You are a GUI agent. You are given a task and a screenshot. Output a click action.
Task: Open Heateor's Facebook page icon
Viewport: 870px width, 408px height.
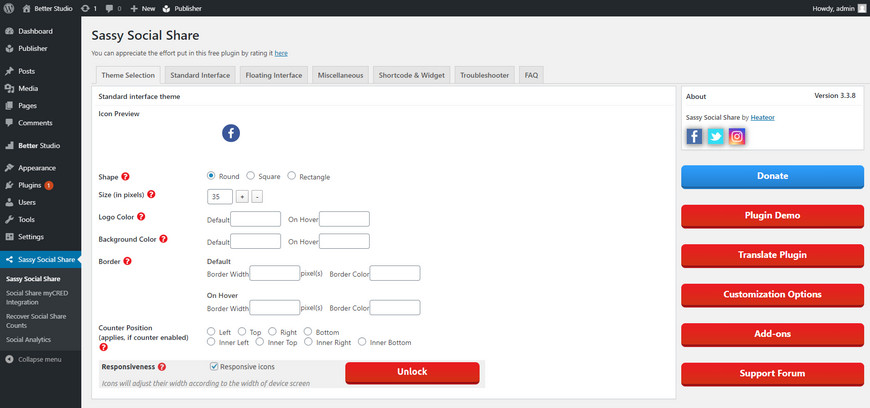click(694, 137)
